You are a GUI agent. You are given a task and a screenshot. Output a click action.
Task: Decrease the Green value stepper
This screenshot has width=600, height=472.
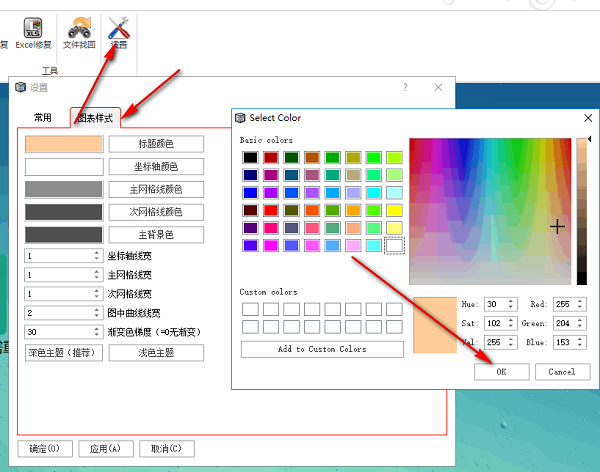click(580, 327)
